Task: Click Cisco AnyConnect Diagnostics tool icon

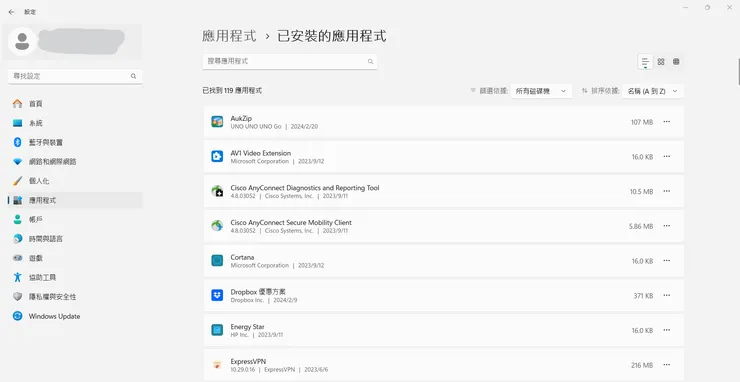Action: tap(217, 191)
